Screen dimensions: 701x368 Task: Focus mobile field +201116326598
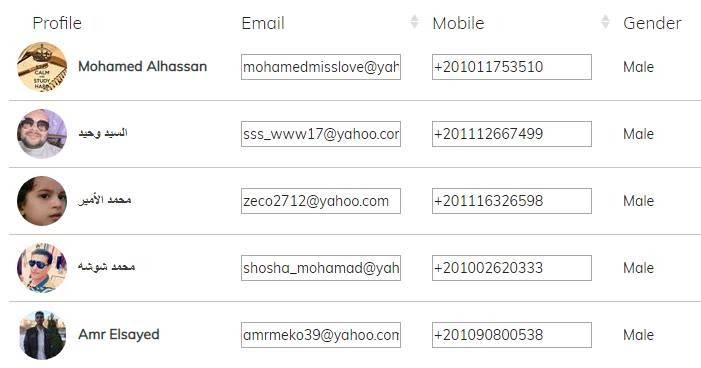[512, 201]
